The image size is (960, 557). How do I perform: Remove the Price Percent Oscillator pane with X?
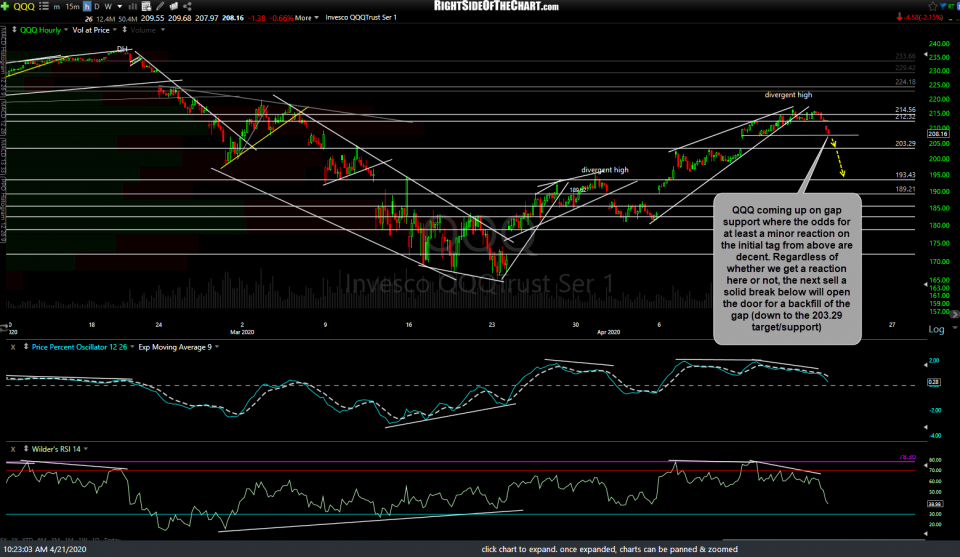point(13,347)
